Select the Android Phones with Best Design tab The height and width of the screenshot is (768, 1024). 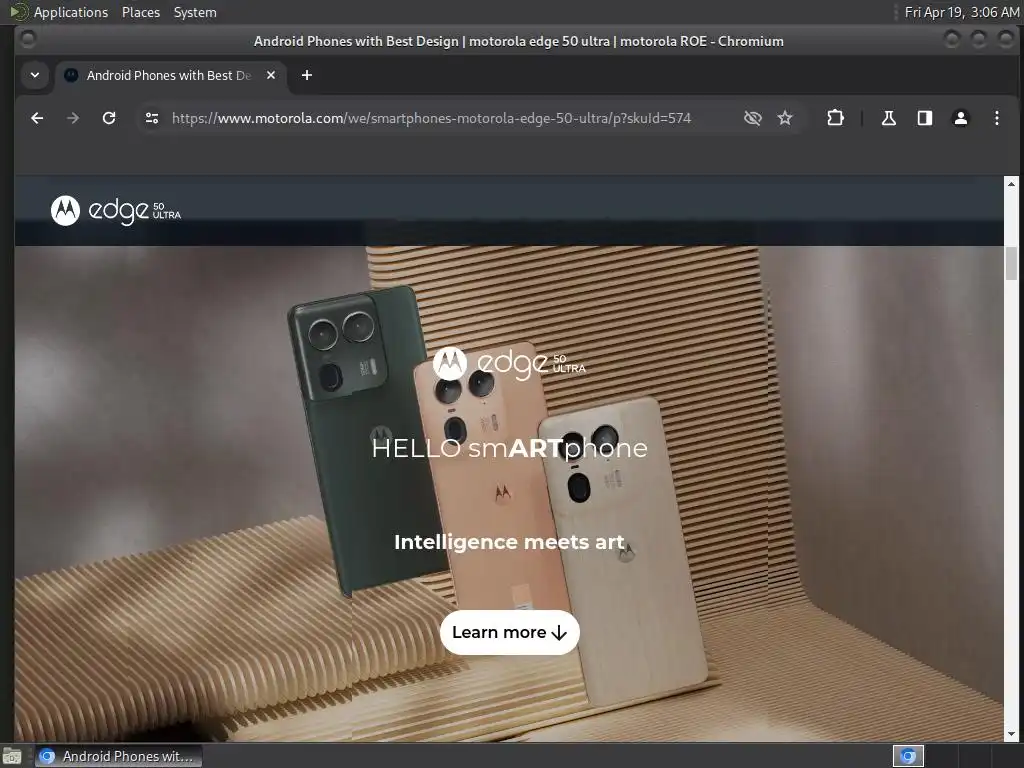tap(168, 75)
